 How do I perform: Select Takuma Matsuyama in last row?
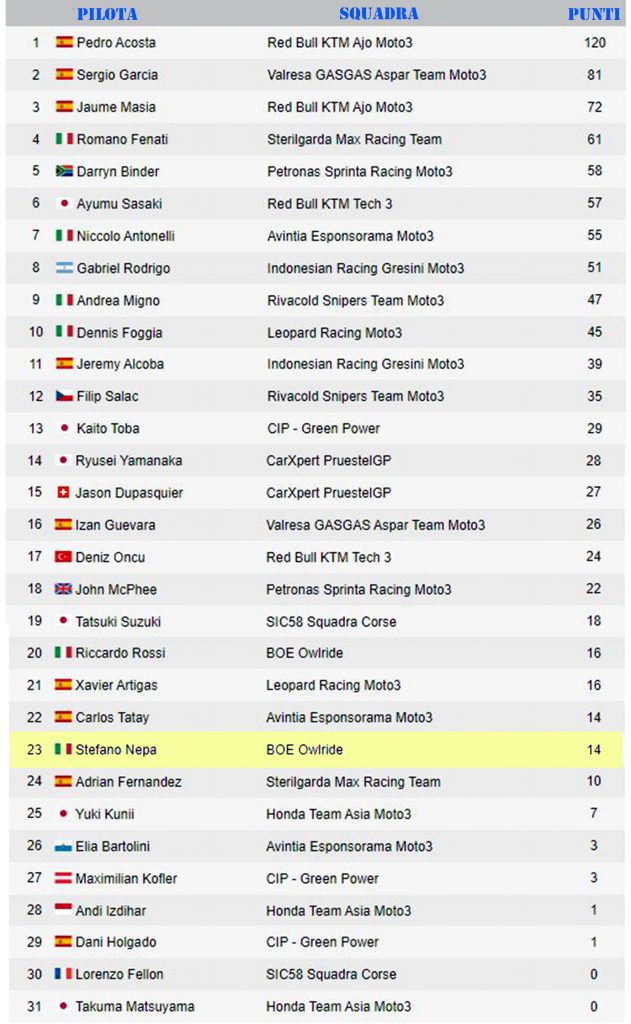tap(135, 1006)
